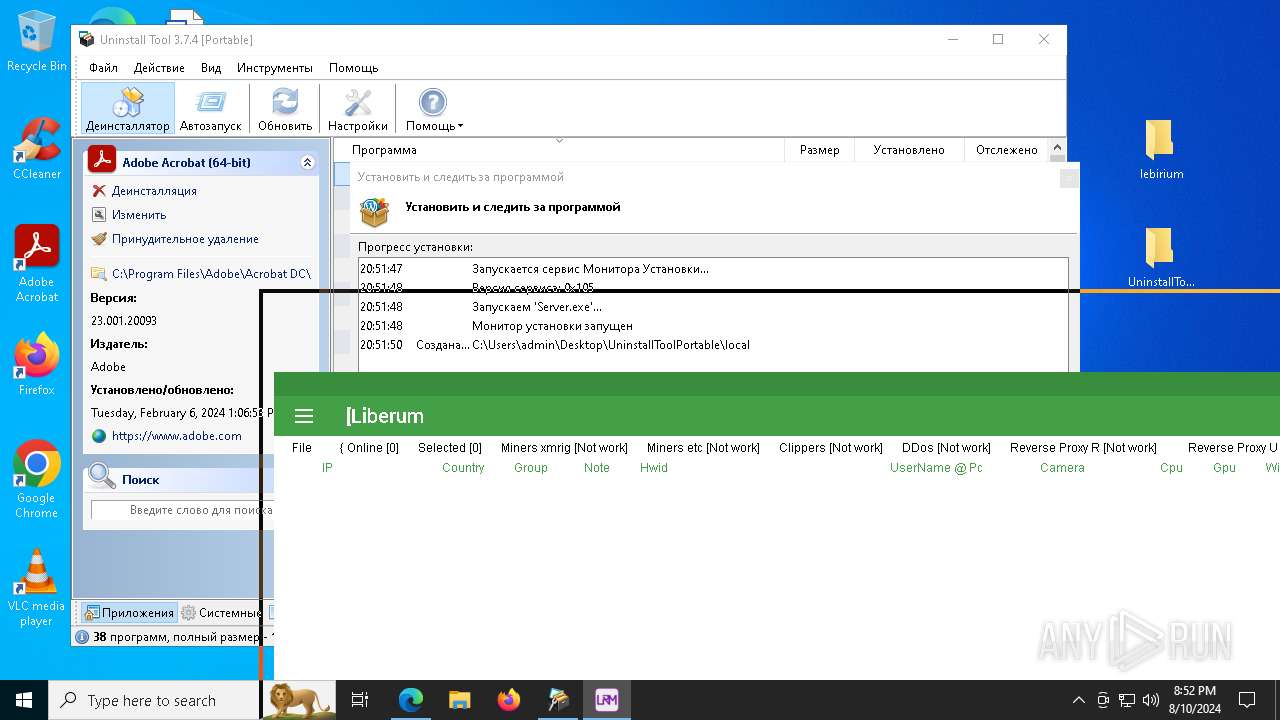Click the Изменить action link
The height and width of the screenshot is (720, 1280).
tap(139, 215)
